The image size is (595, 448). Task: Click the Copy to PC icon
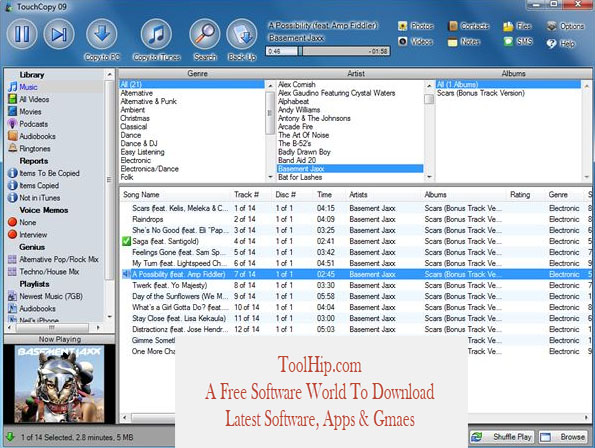(x=102, y=34)
